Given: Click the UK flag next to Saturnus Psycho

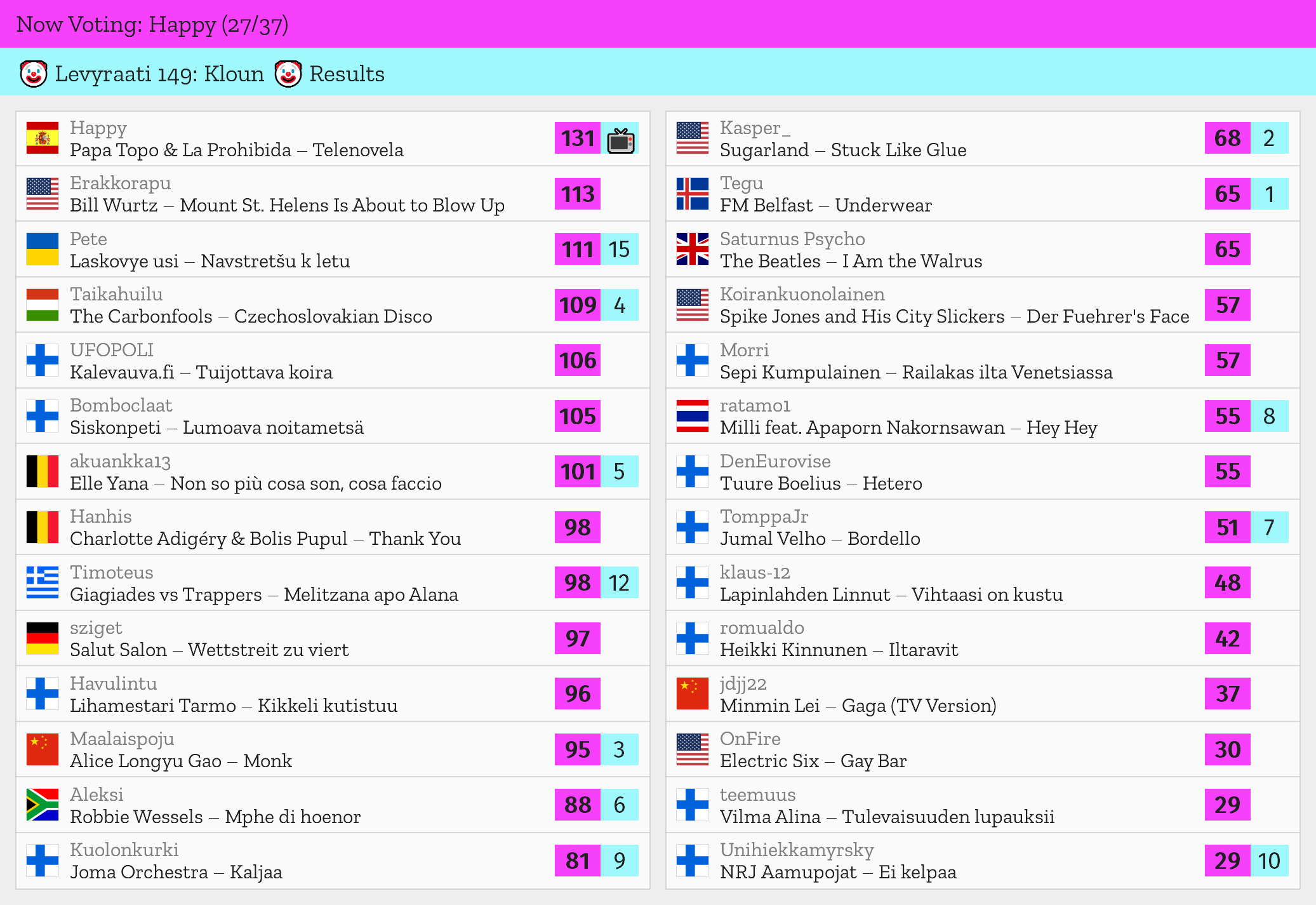Looking at the screenshot, I should pos(693,250).
